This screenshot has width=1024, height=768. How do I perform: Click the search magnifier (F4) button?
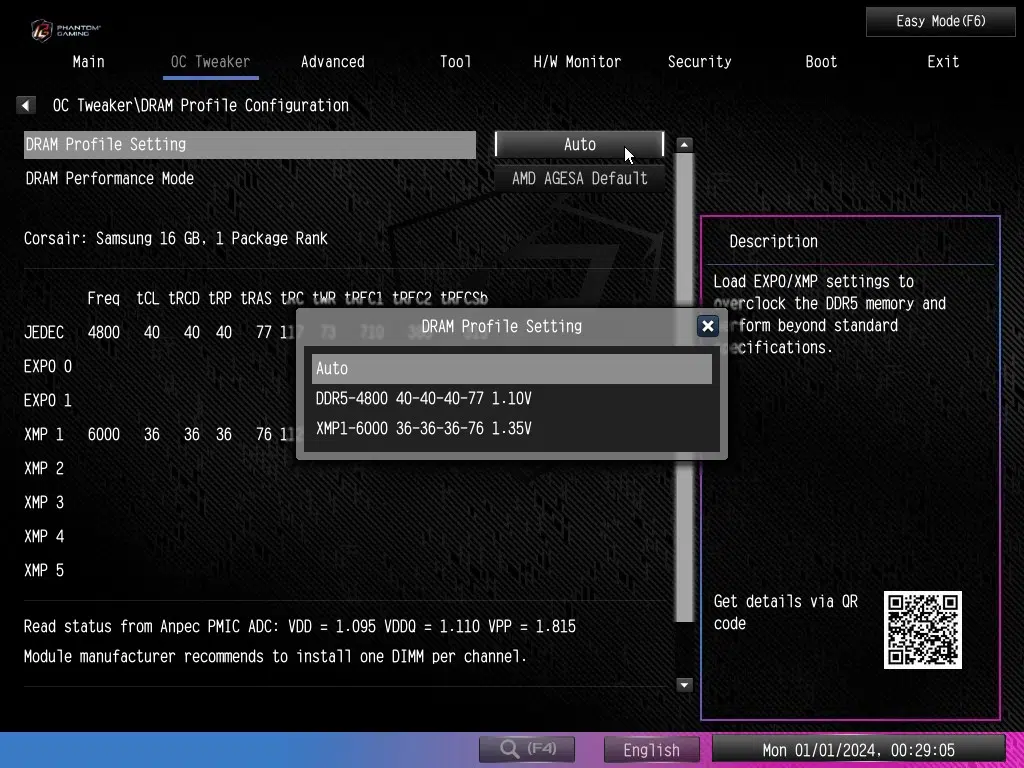pos(527,749)
